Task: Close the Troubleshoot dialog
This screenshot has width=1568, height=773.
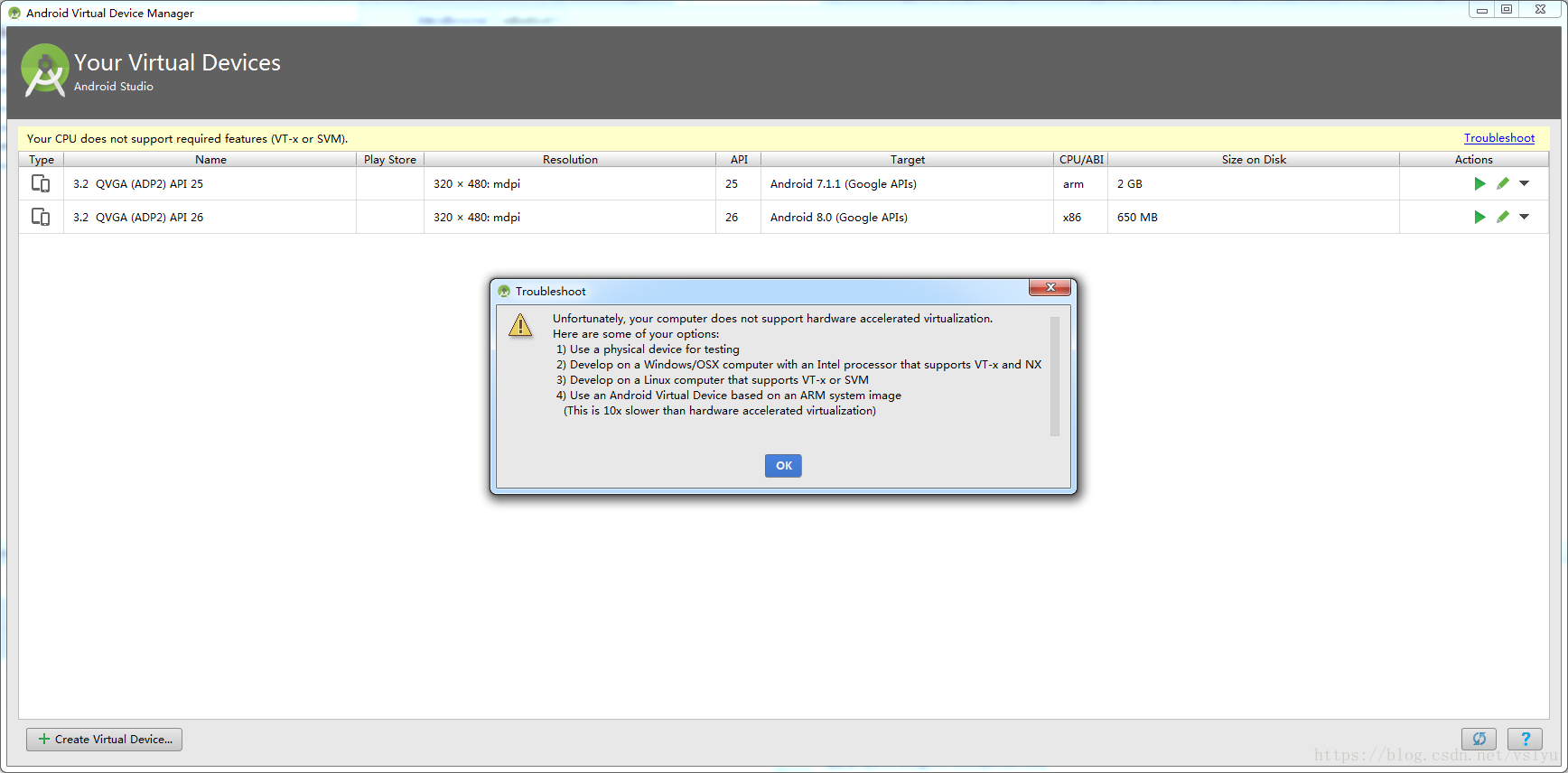Action: pos(1050,287)
